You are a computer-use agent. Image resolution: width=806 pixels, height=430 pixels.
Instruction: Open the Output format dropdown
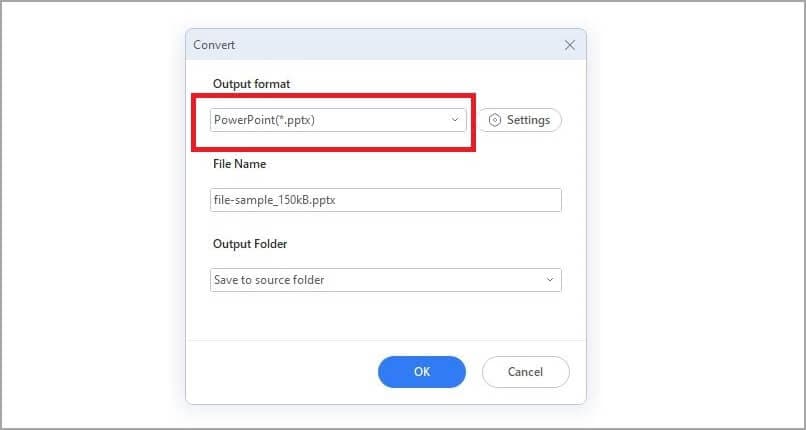pyautogui.click(x=338, y=120)
